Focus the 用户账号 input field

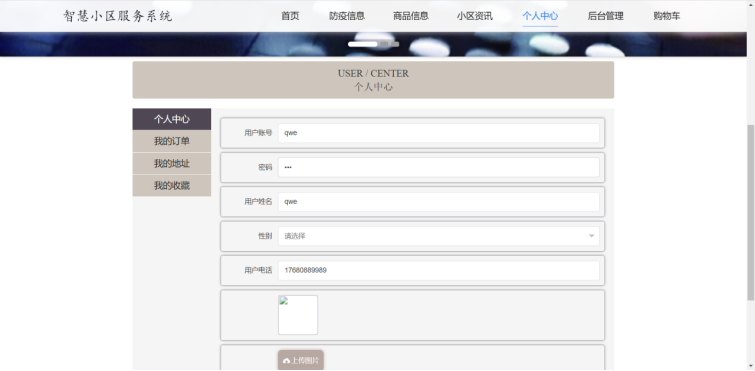tap(439, 133)
